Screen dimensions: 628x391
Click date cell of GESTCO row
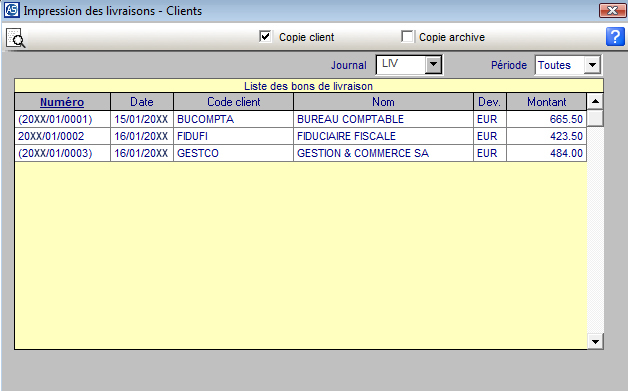tap(141, 153)
